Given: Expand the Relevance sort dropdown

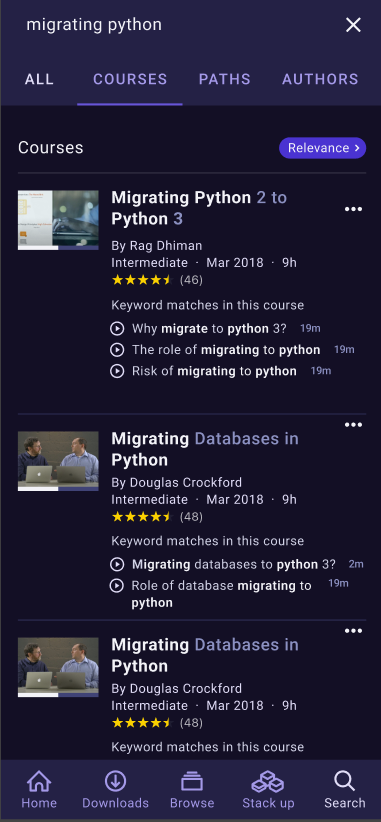Looking at the screenshot, I should click(x=322, y=148).
